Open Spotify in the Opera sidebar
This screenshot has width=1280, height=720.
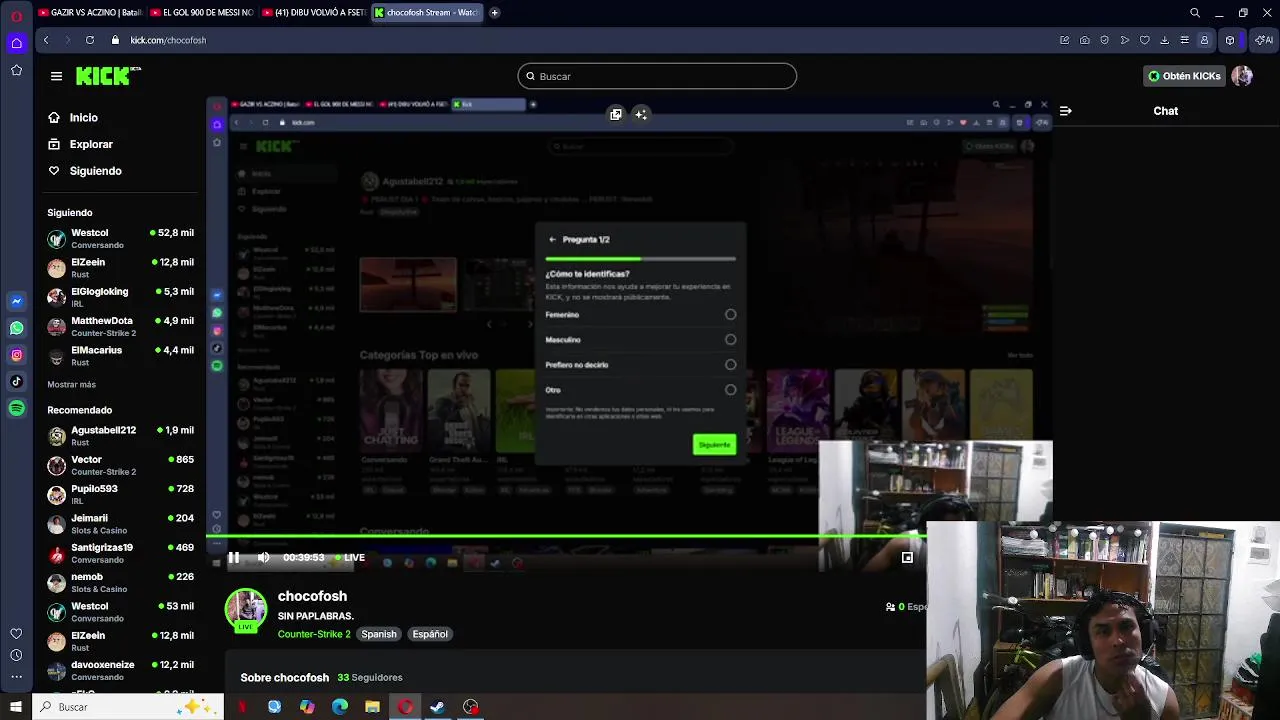[16, 408]
